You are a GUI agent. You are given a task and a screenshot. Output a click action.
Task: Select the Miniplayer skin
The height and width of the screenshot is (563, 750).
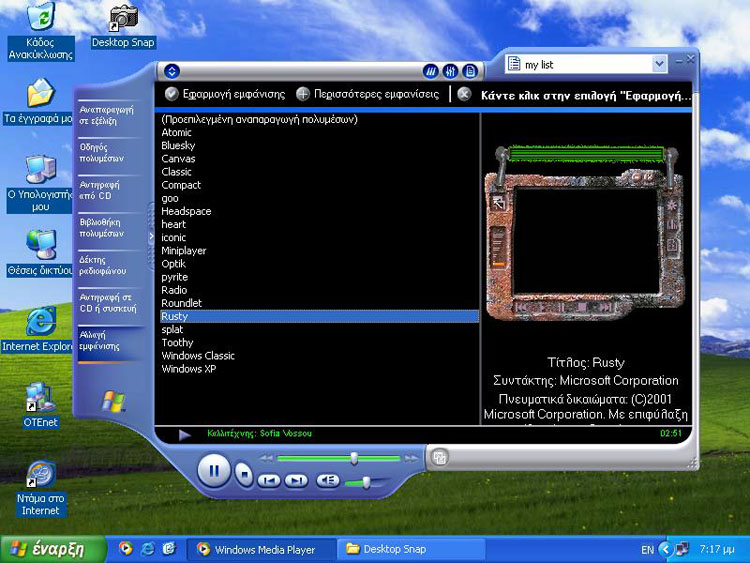point(320,251)
